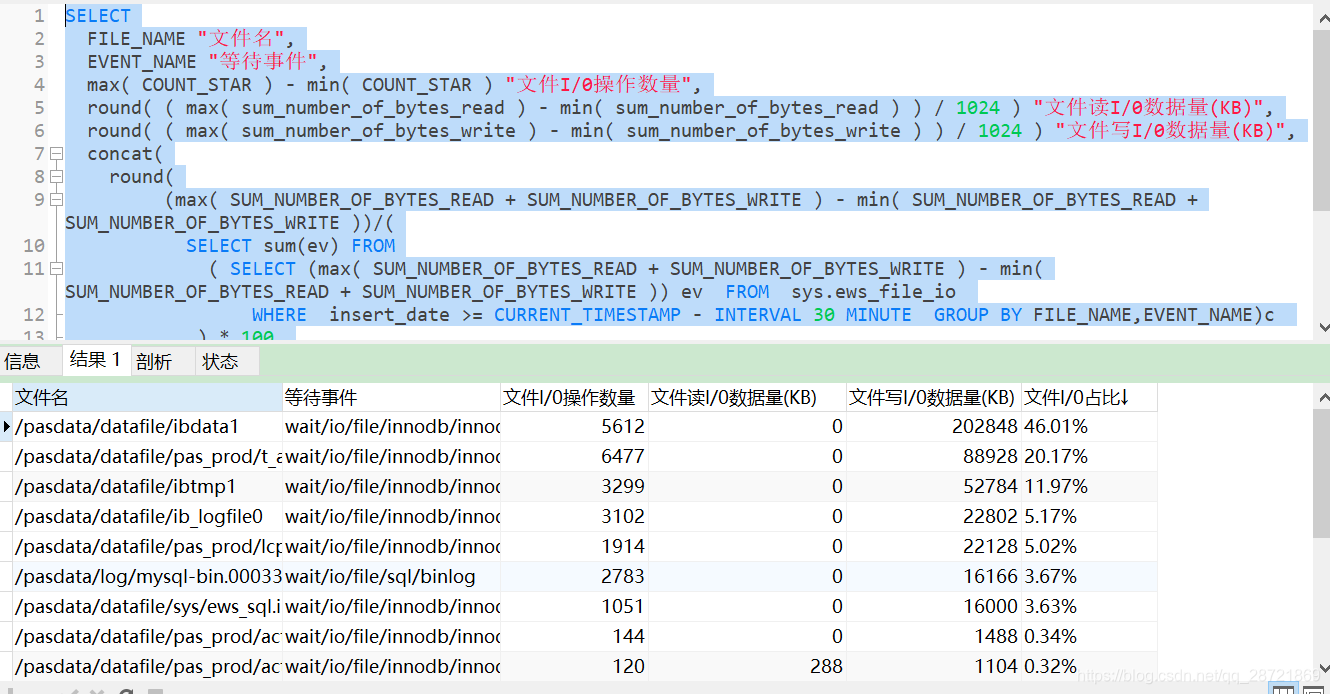Viewport: 1330px width, 694px height.
Task: Select the /pasdata/datafile/ibtmp1 cell
Action: (147, 487)
